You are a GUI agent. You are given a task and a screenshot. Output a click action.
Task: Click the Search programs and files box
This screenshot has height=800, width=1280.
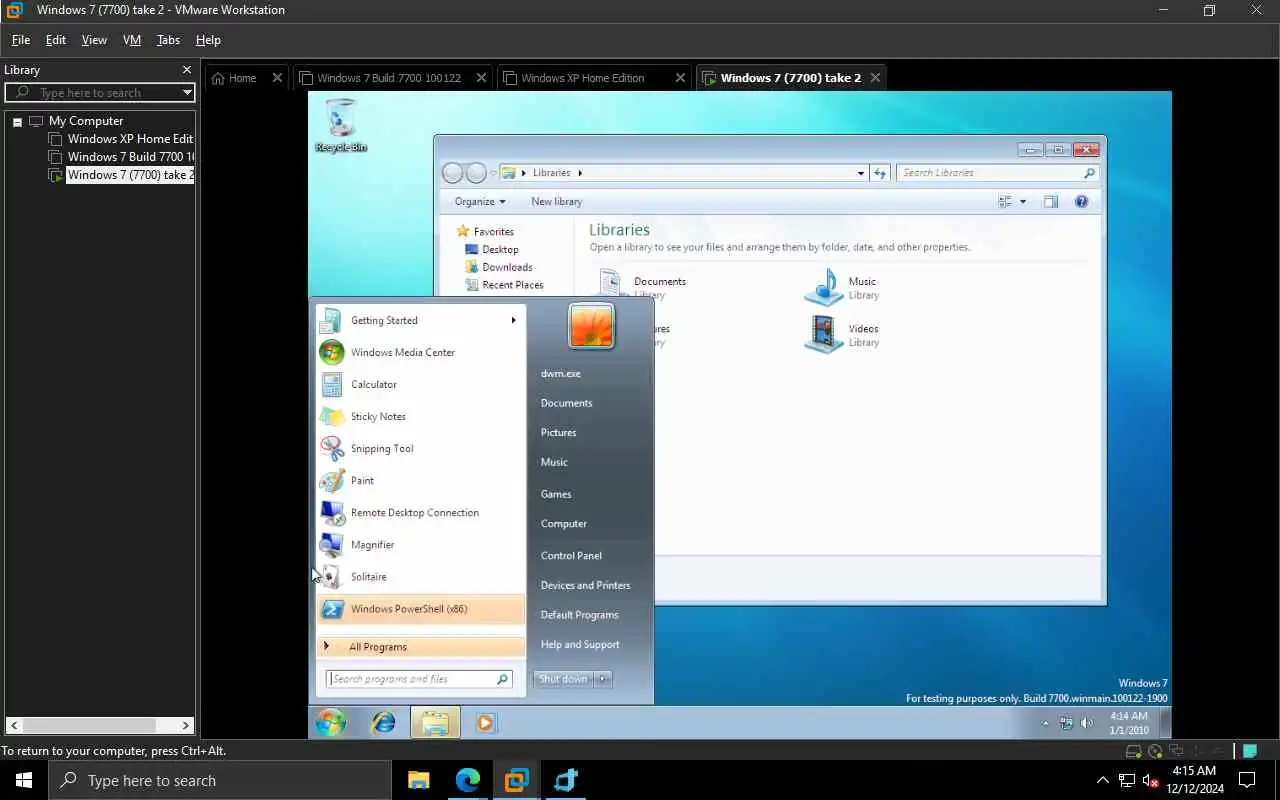[x=420, y=679]
